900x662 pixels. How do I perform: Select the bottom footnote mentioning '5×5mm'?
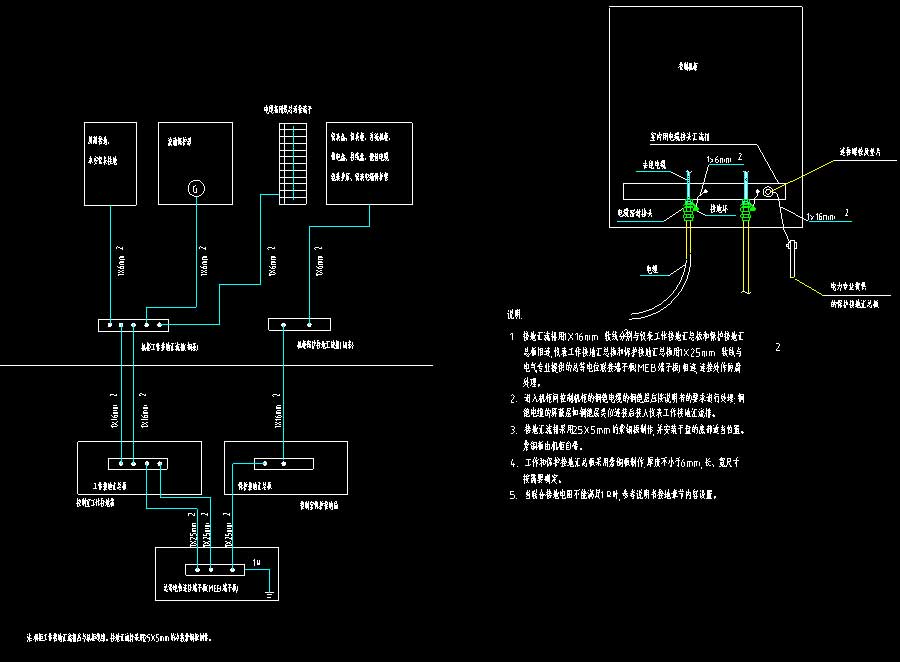(x=119, y=637)
